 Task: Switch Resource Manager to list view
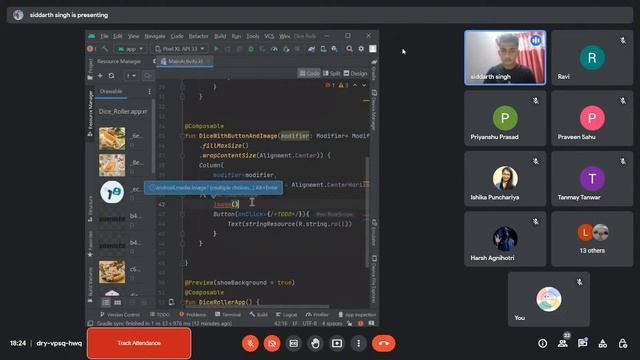106,302
